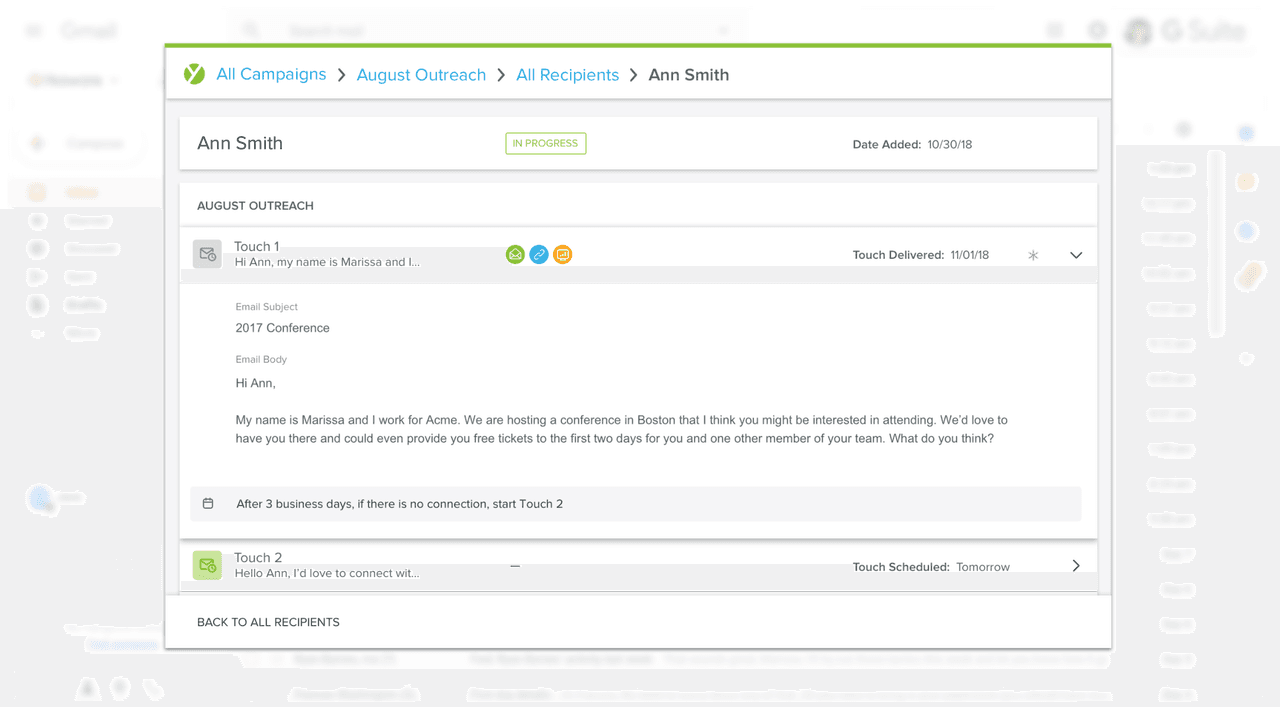Click the calendar icon beside business days rule

(208, 504)
